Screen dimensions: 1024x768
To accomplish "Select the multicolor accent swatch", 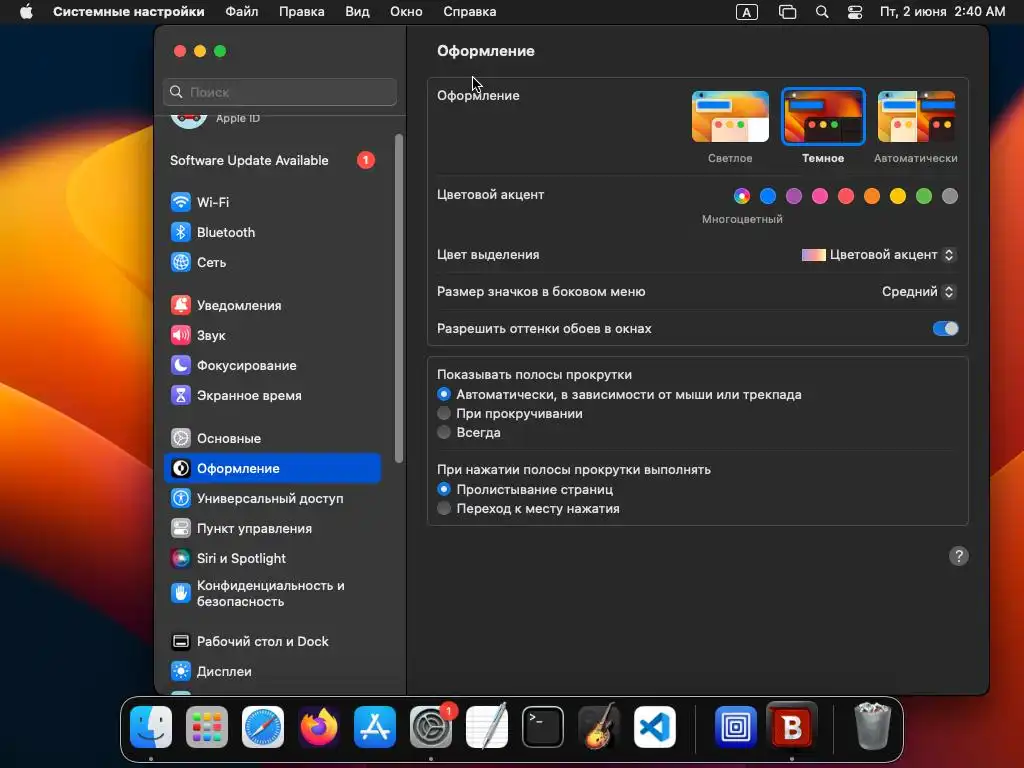I will (742, 196).
